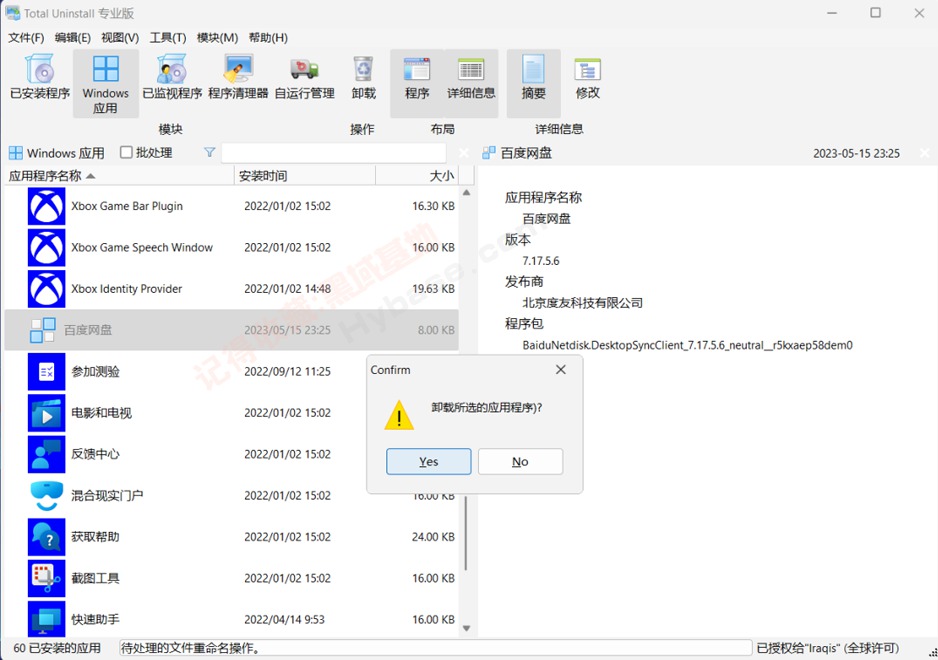The image size is (938, 660).
Task: Select the 快速助手 row name
Action: click(x=95, y=619)
